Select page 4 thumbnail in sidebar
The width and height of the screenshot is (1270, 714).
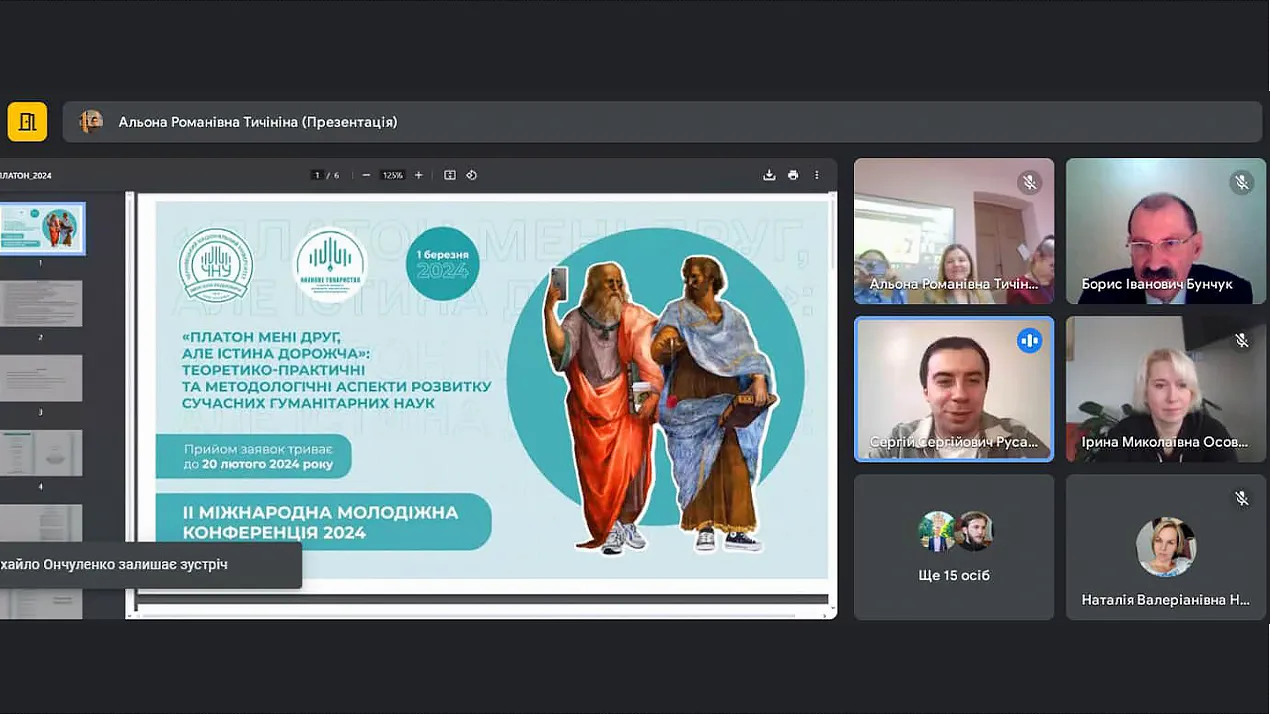click(41, 453)
